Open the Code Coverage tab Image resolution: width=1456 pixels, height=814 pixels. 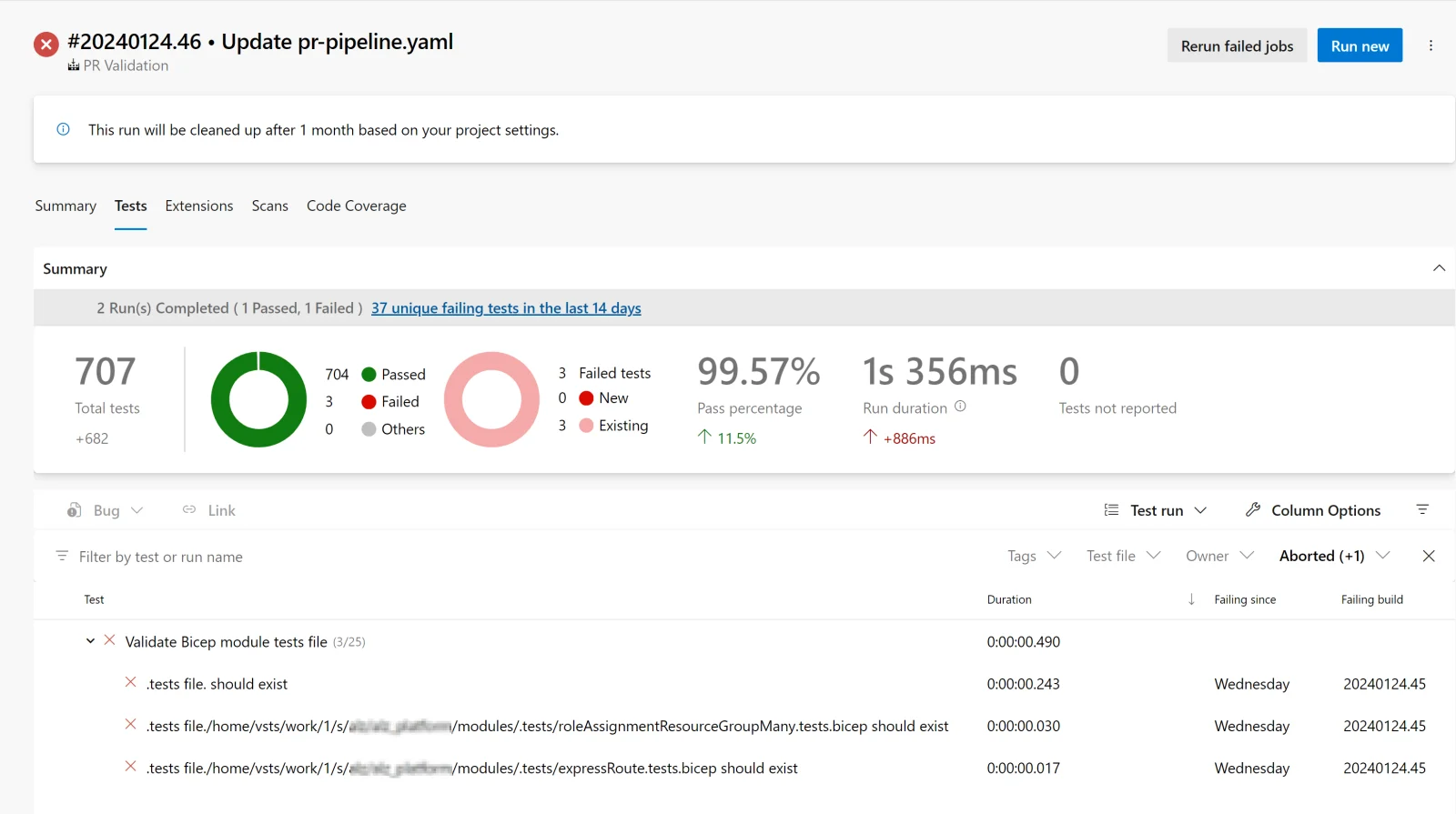[357, 206]
